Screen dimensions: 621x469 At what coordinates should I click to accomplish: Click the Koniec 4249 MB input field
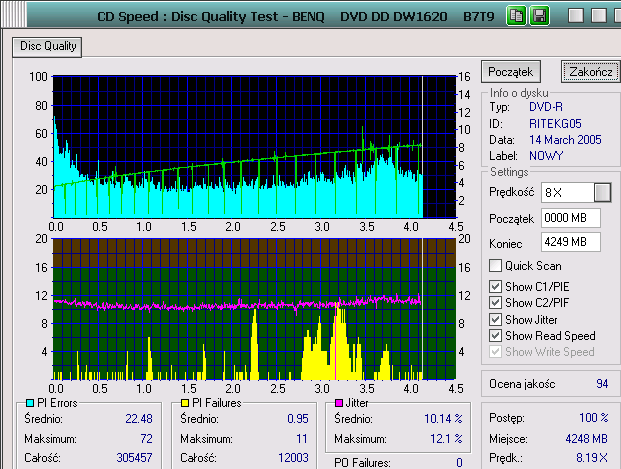570,242
